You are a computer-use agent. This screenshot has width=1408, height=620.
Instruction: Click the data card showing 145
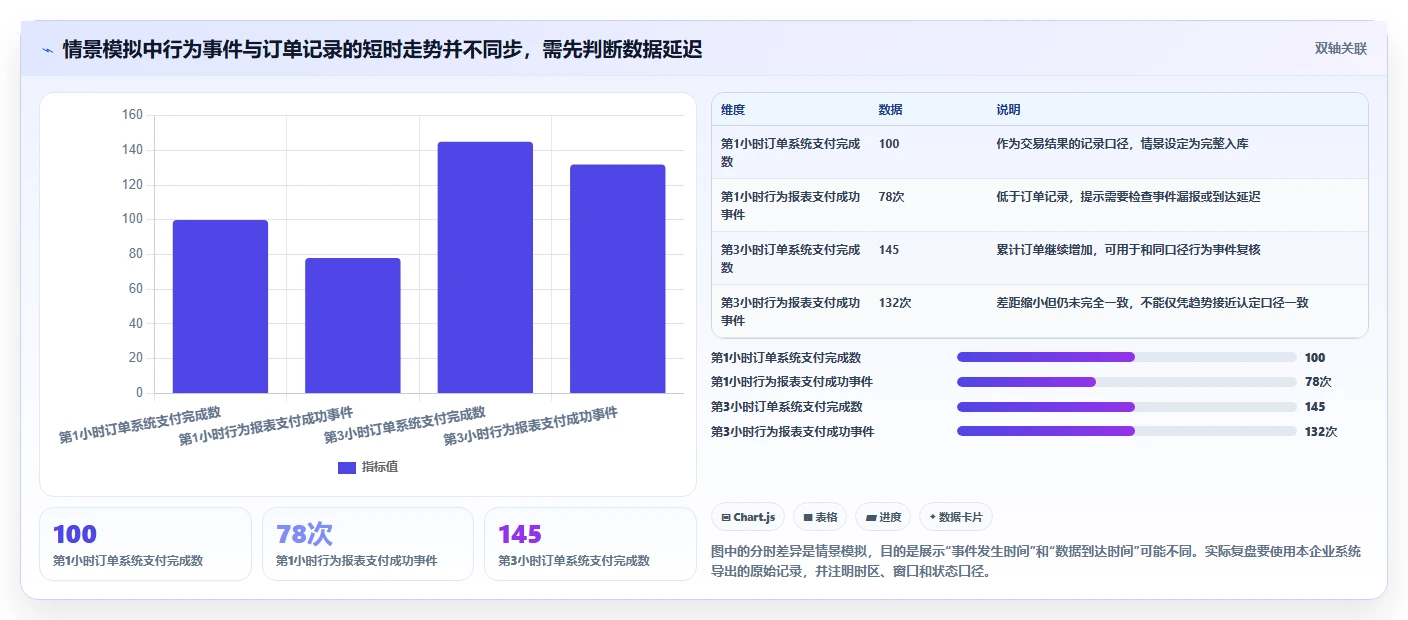click(590, 544)
